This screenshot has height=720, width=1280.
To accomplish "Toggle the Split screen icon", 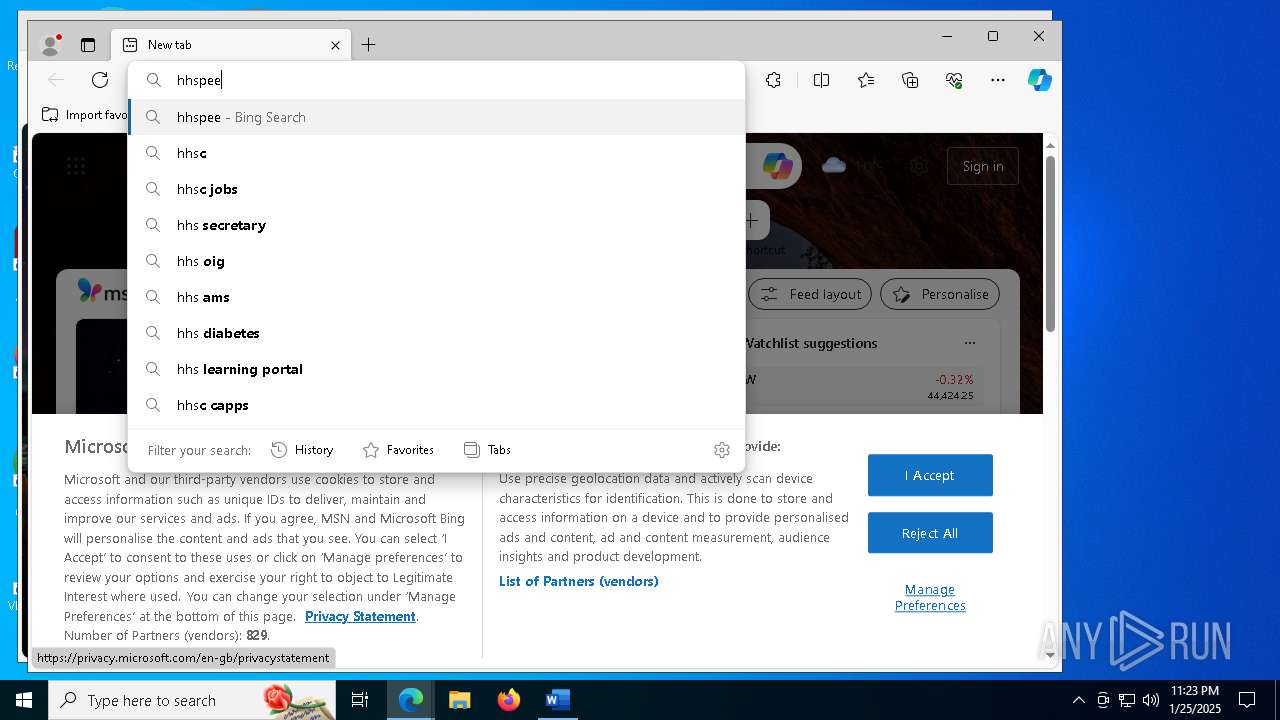I will point(821,80).
